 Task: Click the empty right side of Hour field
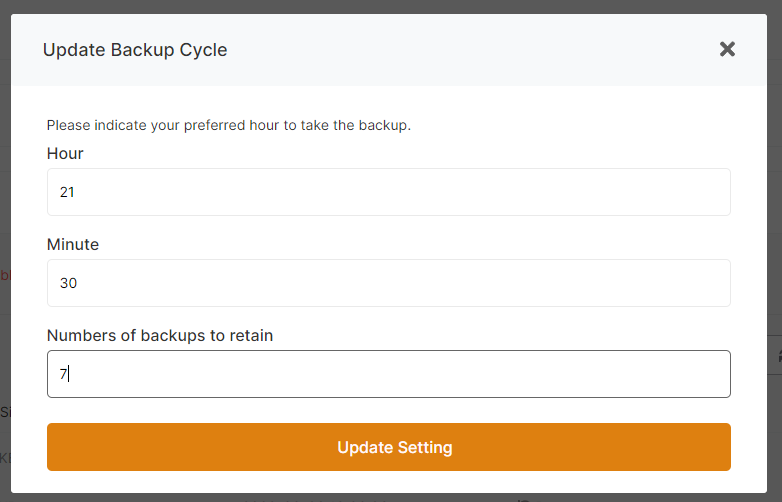click(x=600, y=192)
